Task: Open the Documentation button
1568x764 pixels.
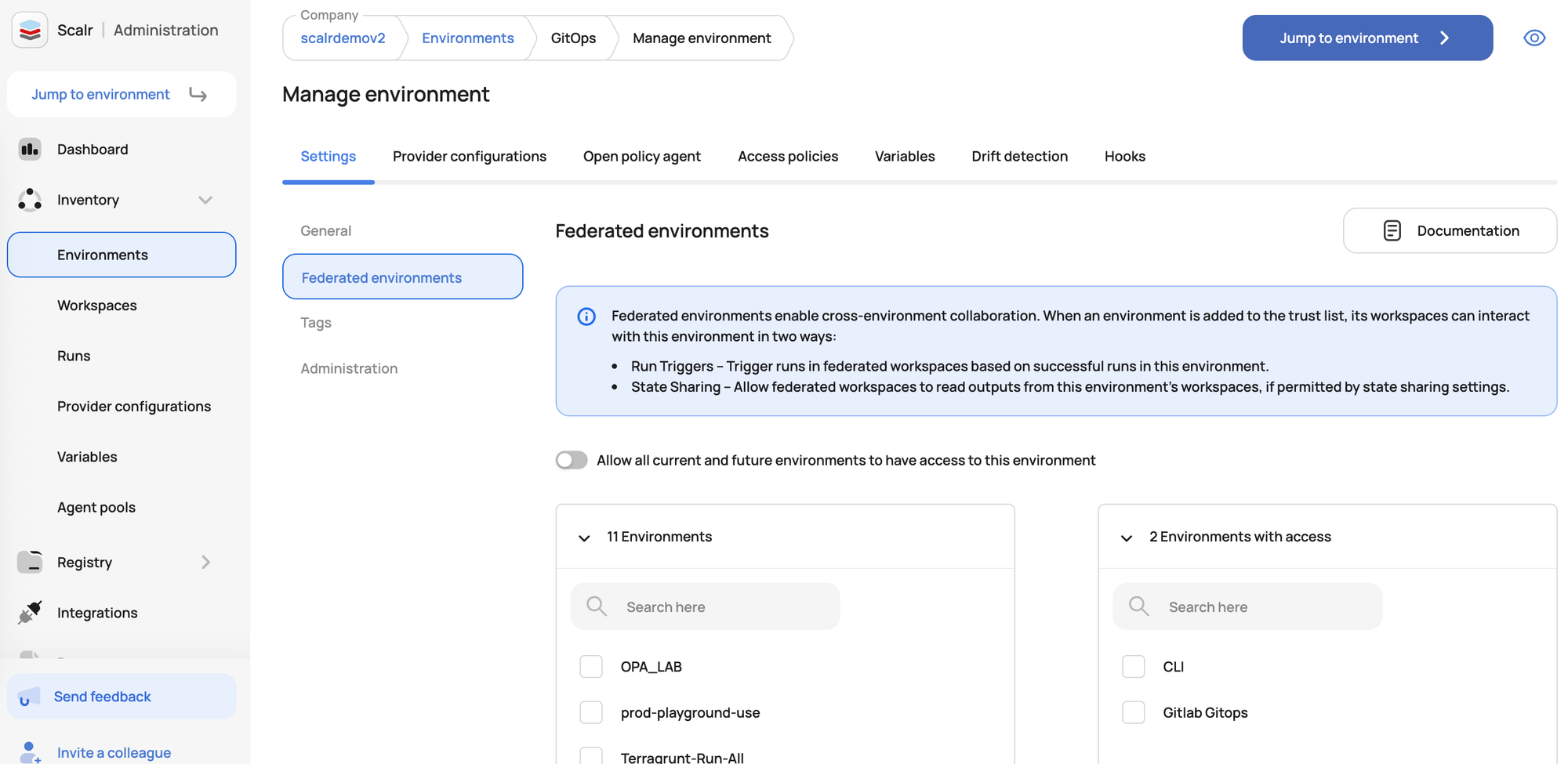Action: coord(1450,230)
